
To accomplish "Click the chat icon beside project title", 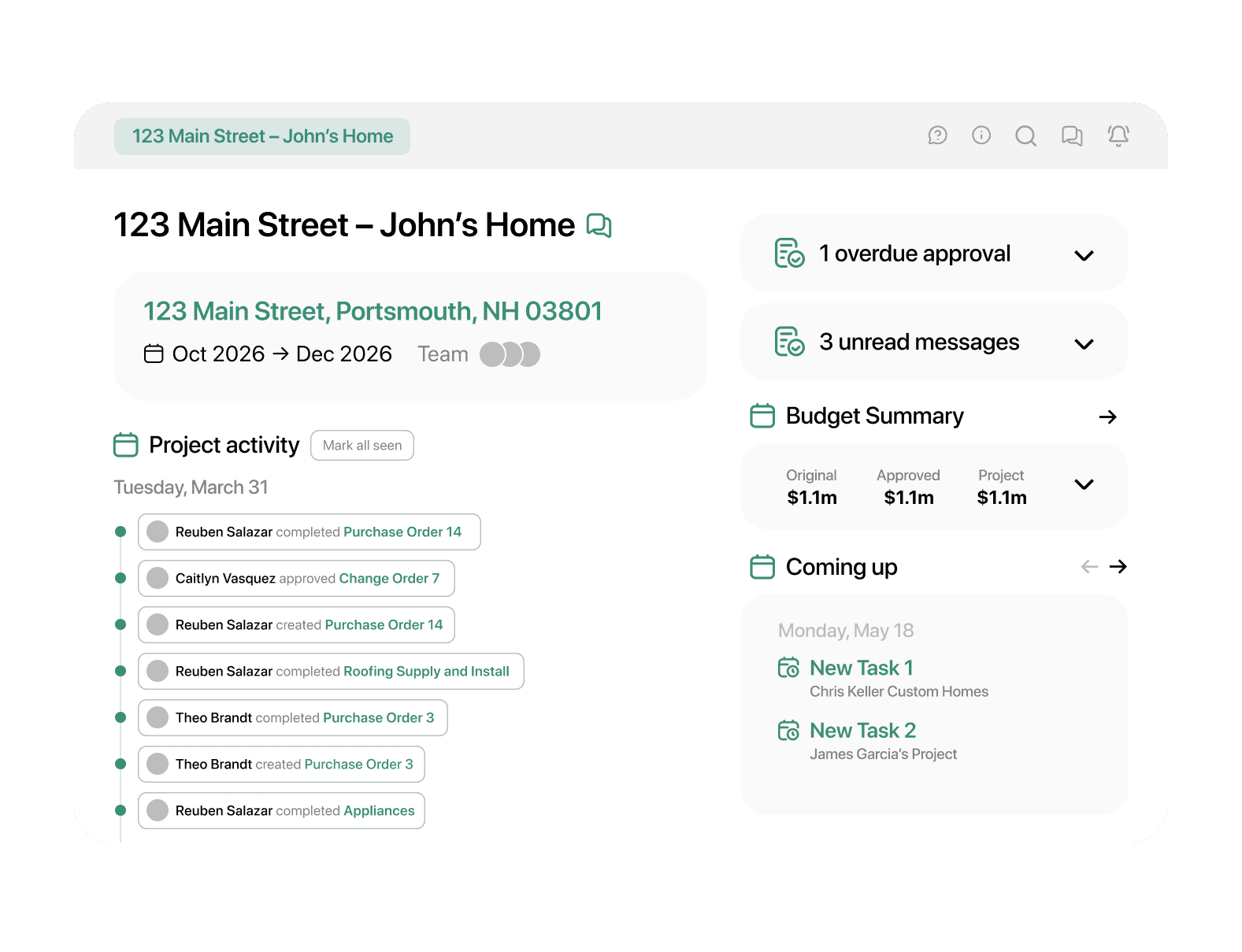I will click(x=599, y=226).
